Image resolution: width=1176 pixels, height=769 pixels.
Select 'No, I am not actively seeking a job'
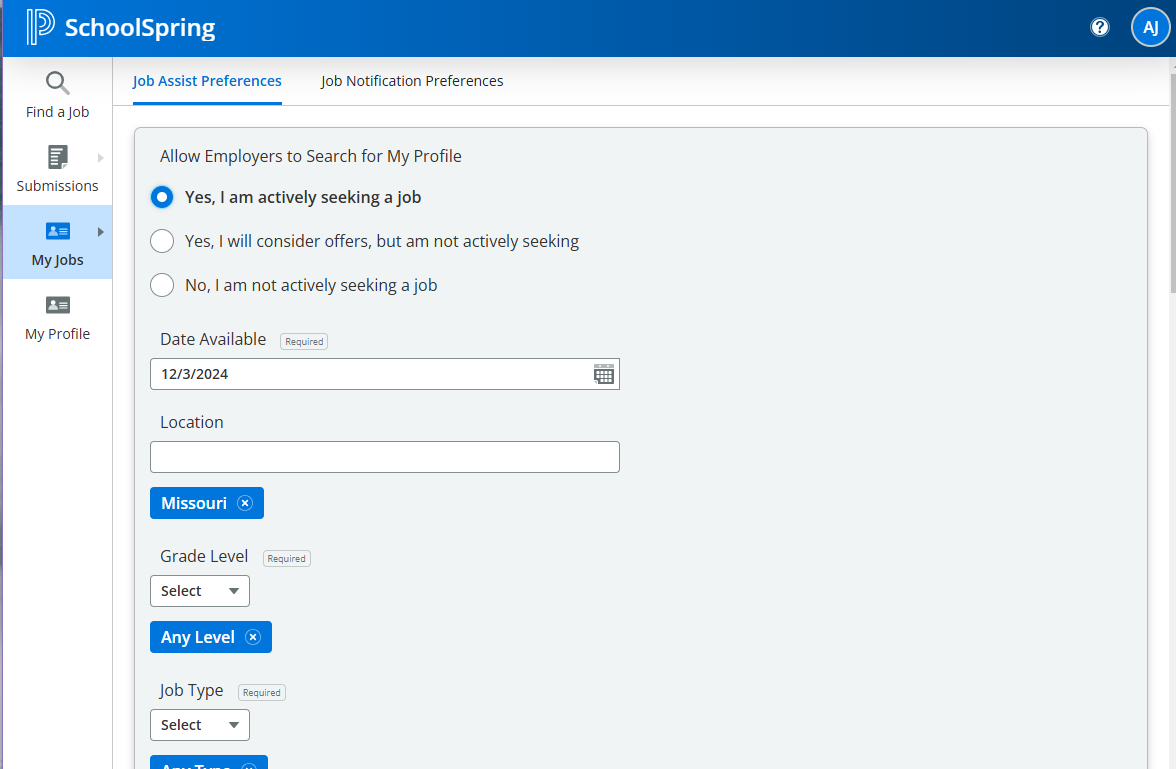pos(162,285)
